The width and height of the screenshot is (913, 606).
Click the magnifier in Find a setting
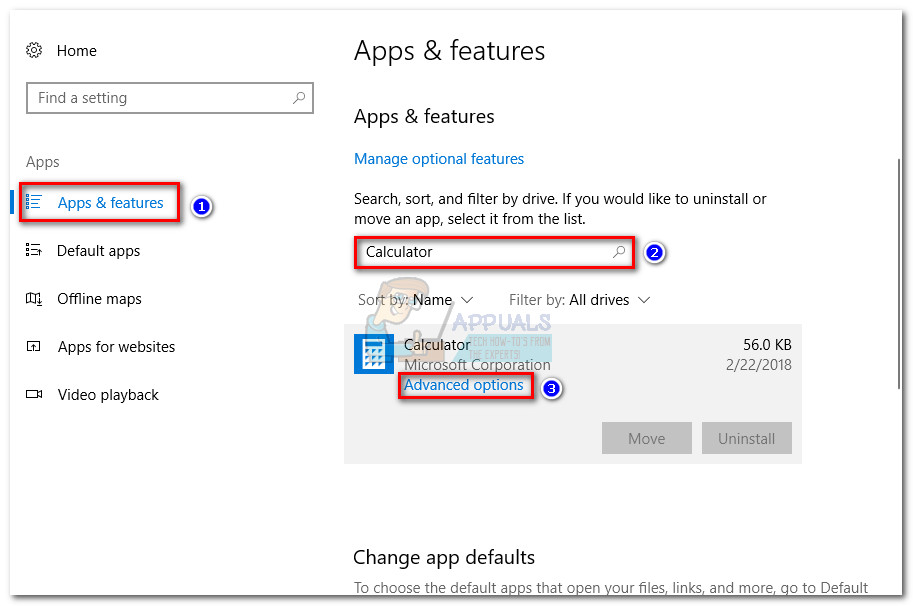pos(298,98)
